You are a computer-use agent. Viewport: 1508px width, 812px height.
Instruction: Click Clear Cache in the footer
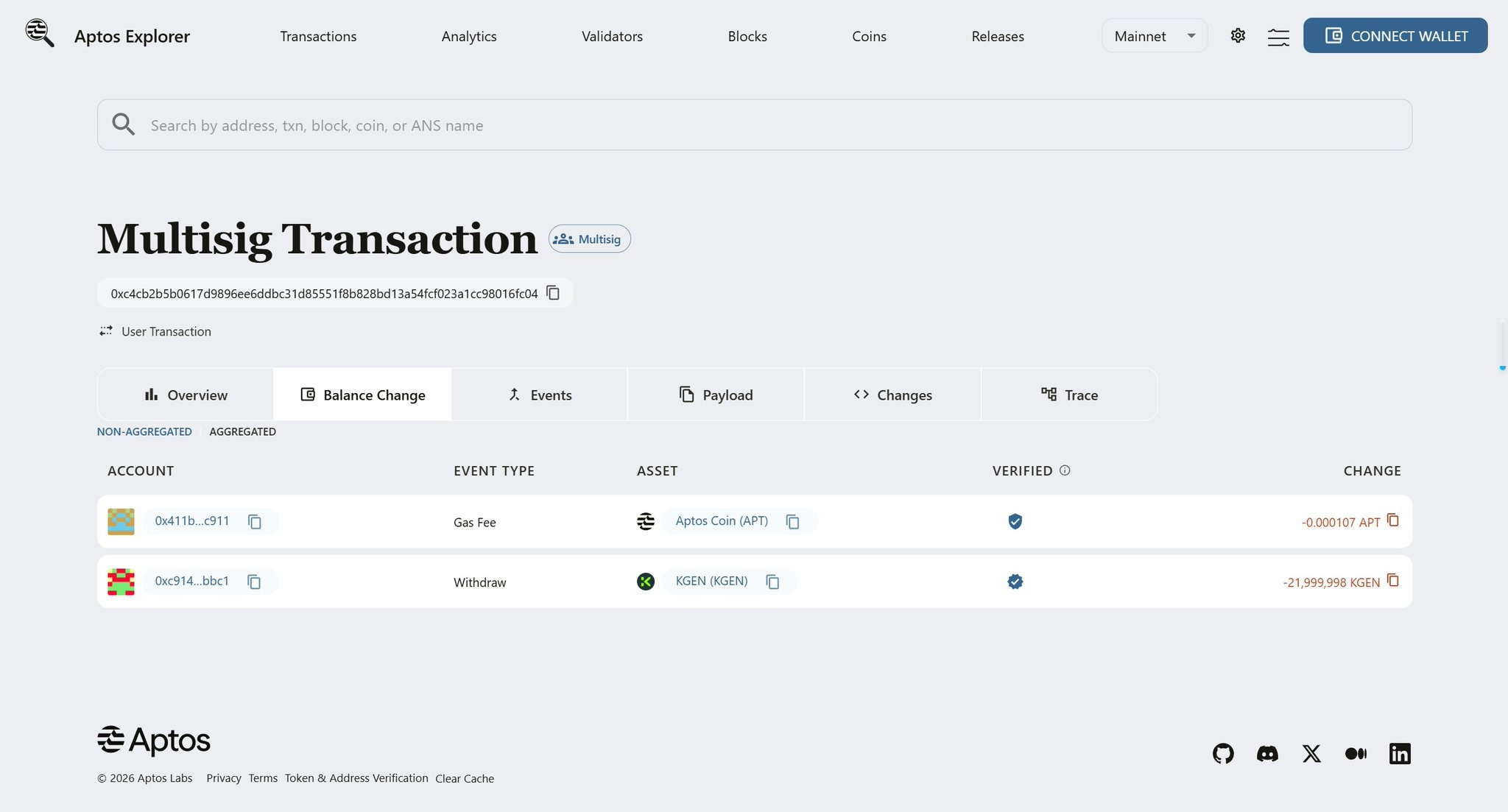tap(465, 778)
